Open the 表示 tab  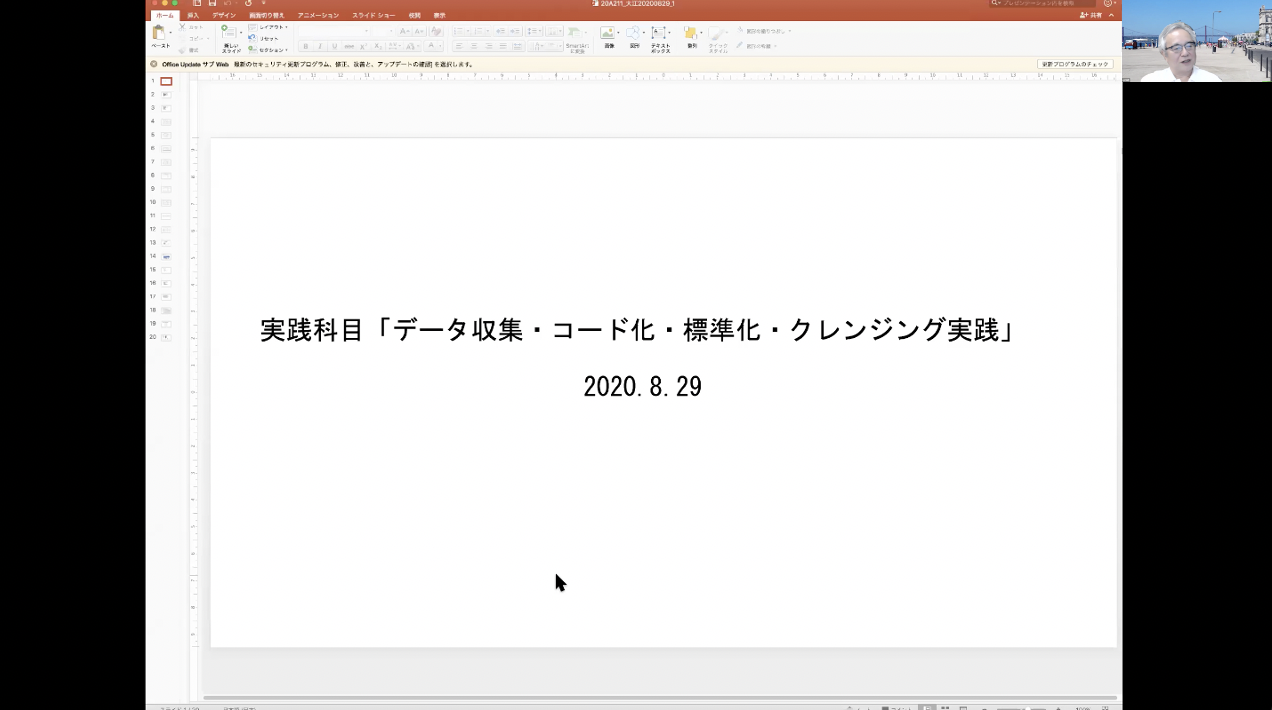pos(439,16)
